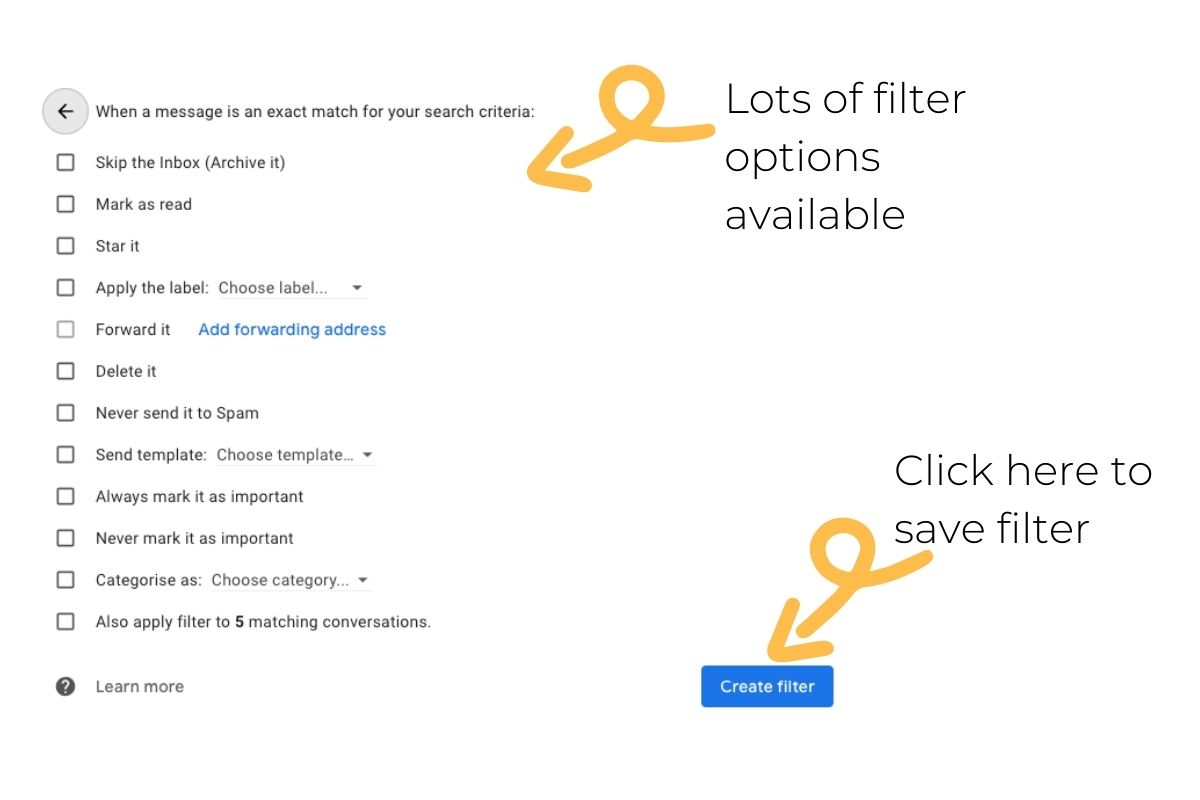Check Always mark it as important
1200x800 pixels.
click(x=65, y=496)
